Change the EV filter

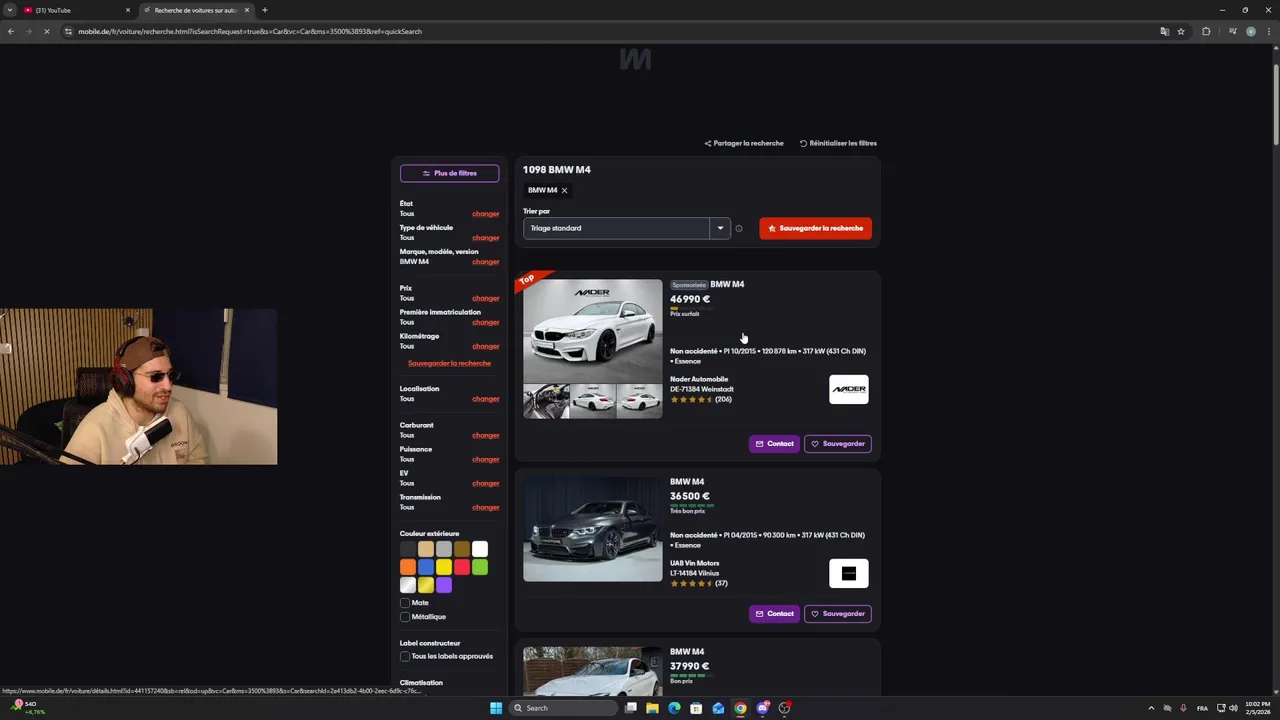click(485, 483)
